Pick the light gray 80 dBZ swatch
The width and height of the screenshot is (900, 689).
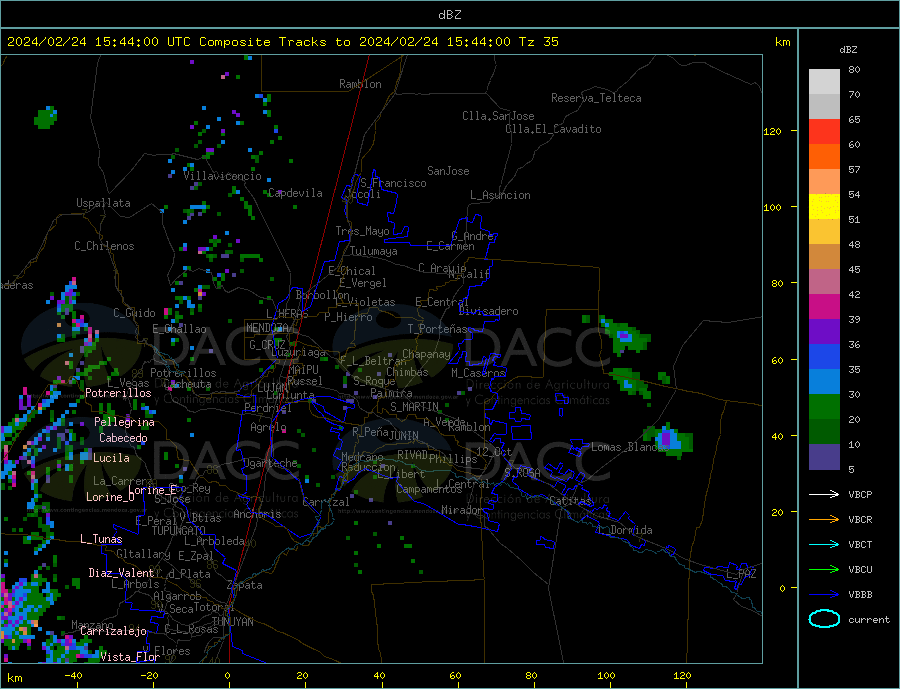(x=824, y=82)
